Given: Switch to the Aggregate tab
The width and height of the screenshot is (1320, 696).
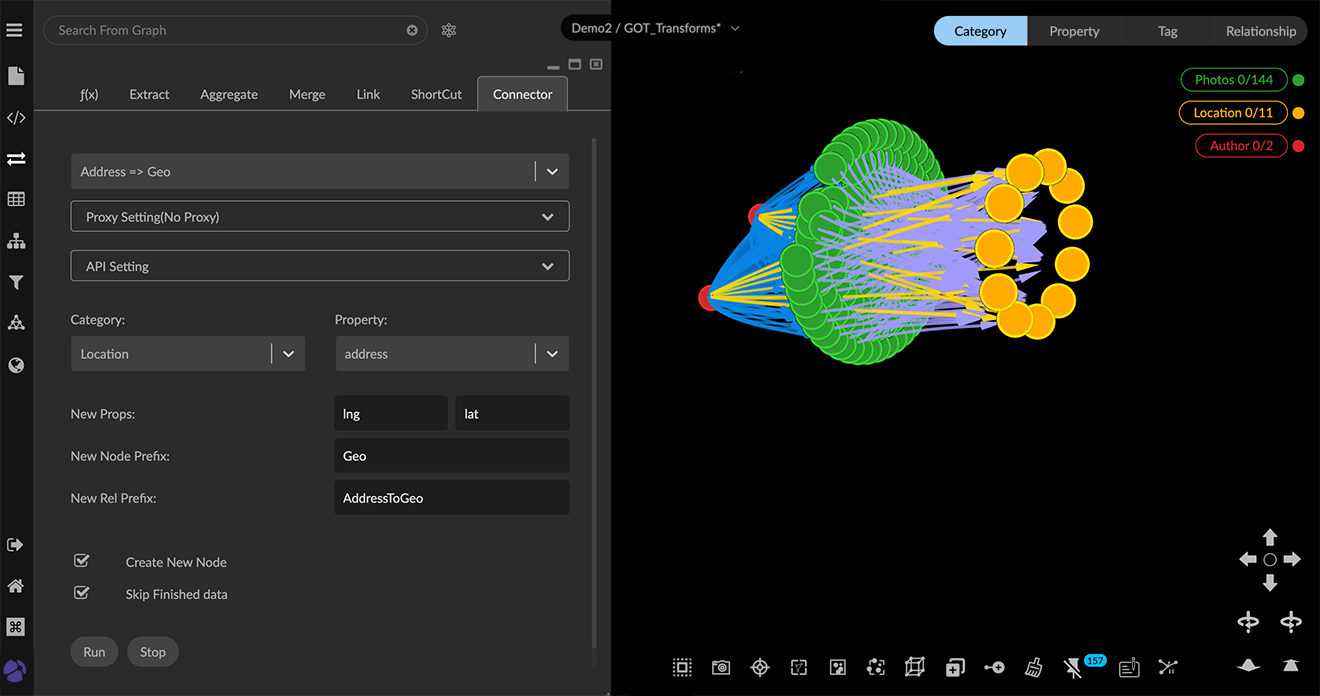Looking at the screenshot, I should click(229, 94).
